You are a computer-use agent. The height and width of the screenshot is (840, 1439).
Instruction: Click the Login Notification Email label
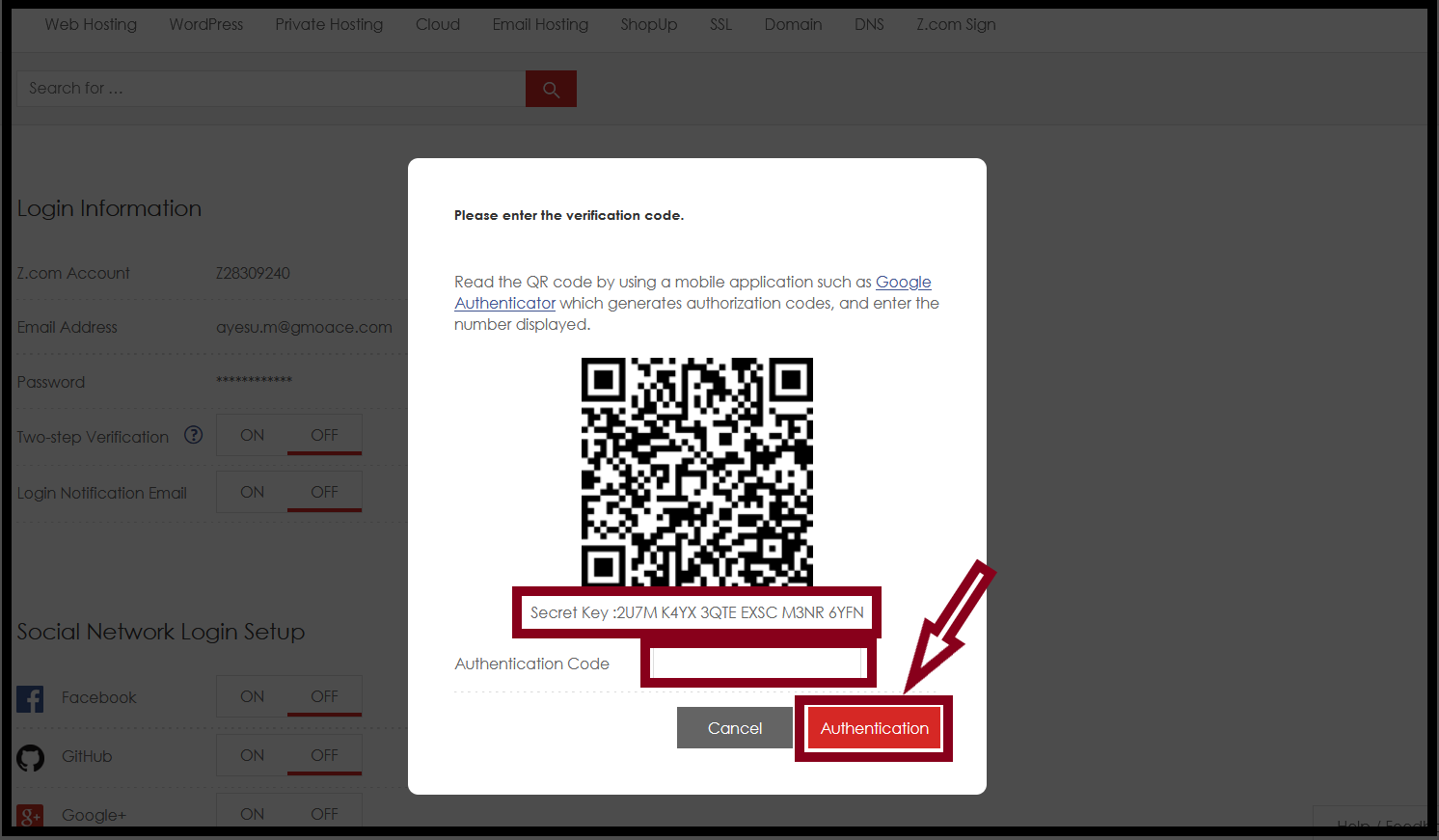tap(101, 493)
